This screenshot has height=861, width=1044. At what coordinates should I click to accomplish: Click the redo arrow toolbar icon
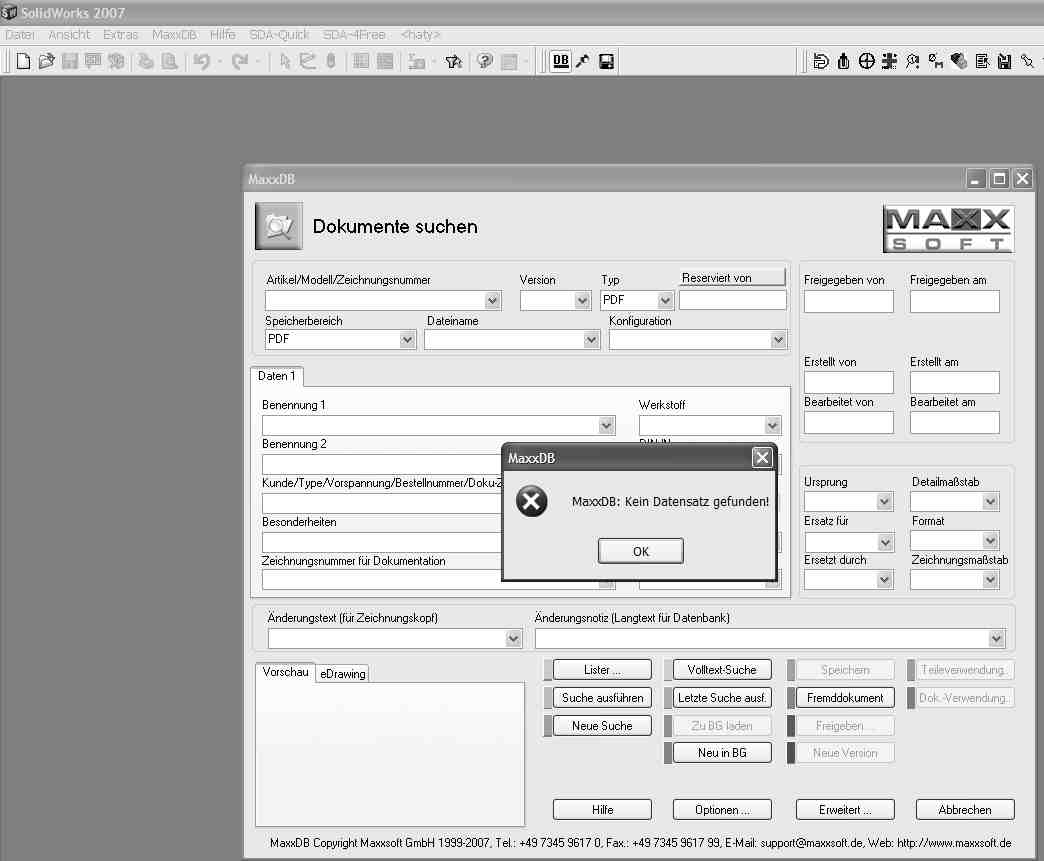[x=239, y=61]
